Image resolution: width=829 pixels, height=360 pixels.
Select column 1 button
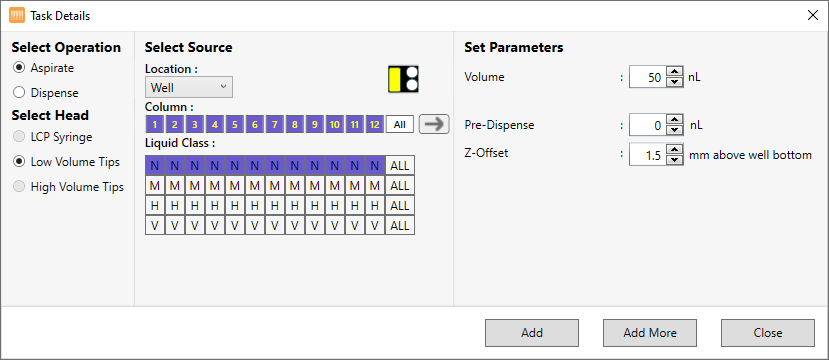(x=154, y=125)
